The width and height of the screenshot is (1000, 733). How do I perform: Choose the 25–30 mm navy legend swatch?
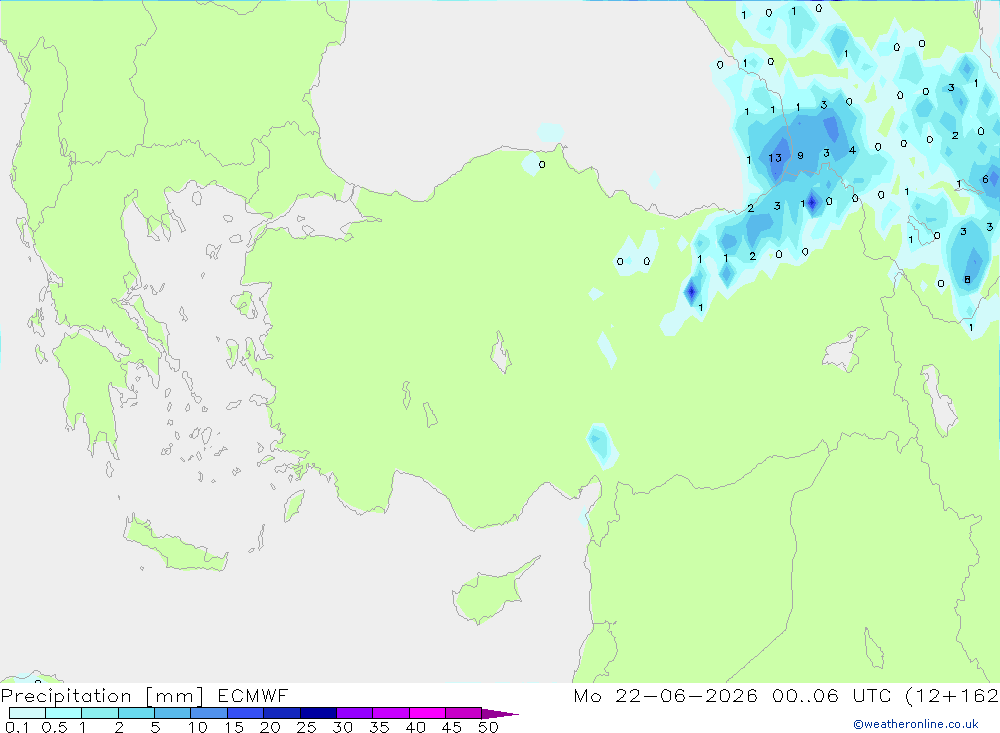(x=318, y=713)
